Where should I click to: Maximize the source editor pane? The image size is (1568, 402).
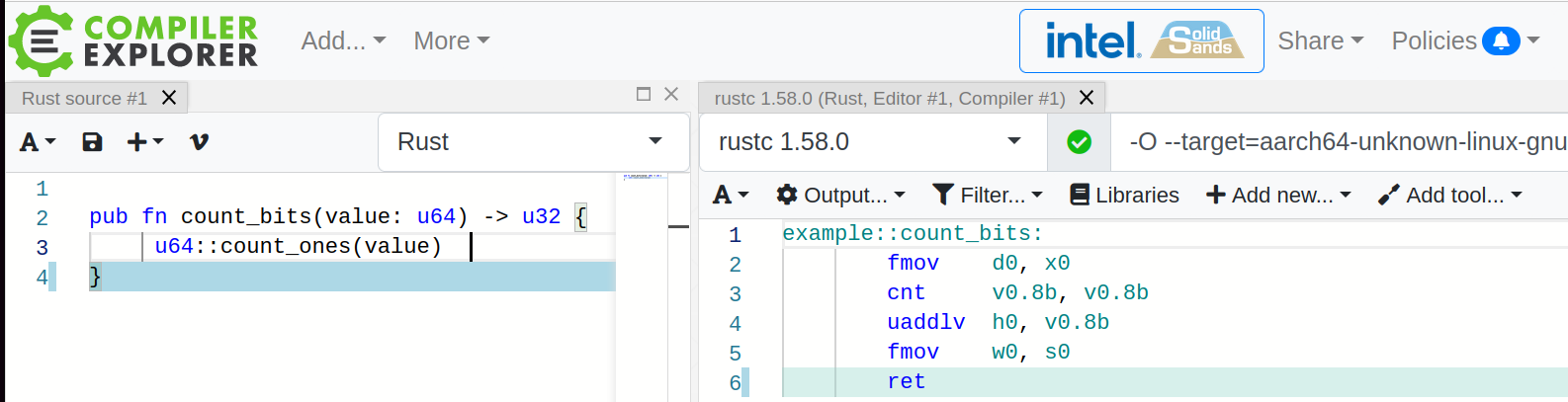[644, 94]
